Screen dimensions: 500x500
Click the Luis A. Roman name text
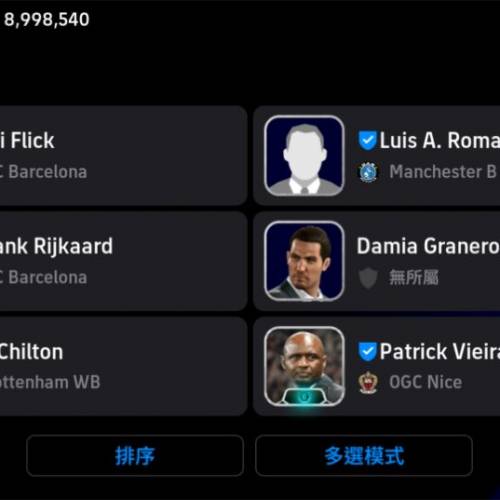point(440,140)
